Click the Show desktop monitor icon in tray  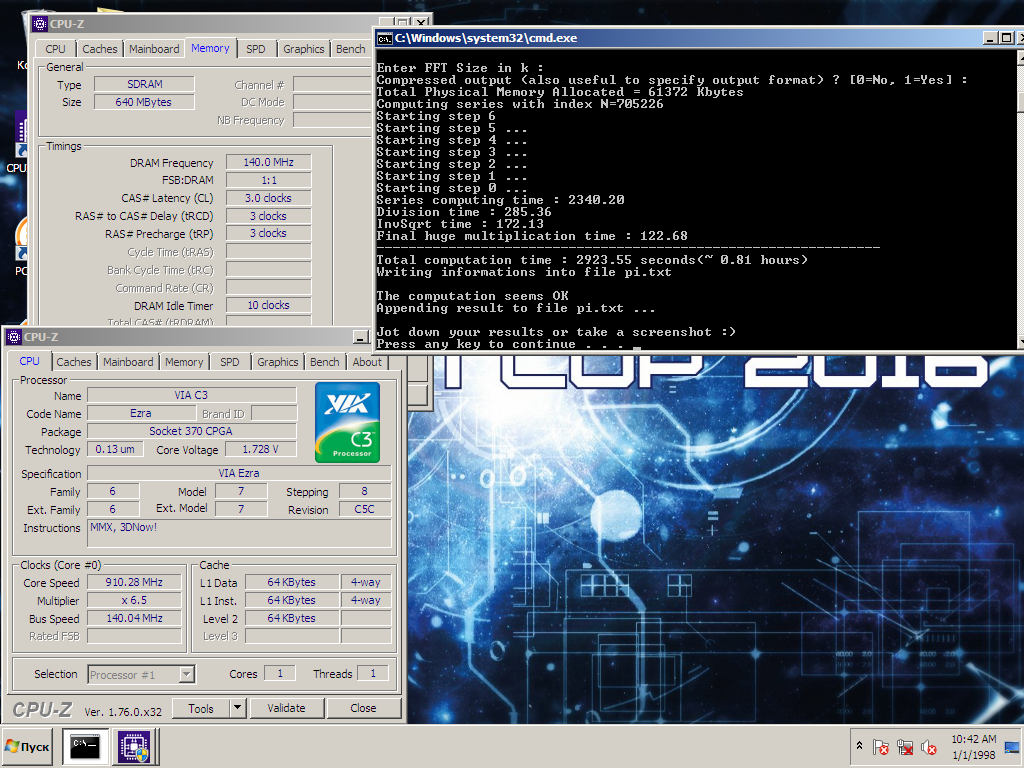1012,746
